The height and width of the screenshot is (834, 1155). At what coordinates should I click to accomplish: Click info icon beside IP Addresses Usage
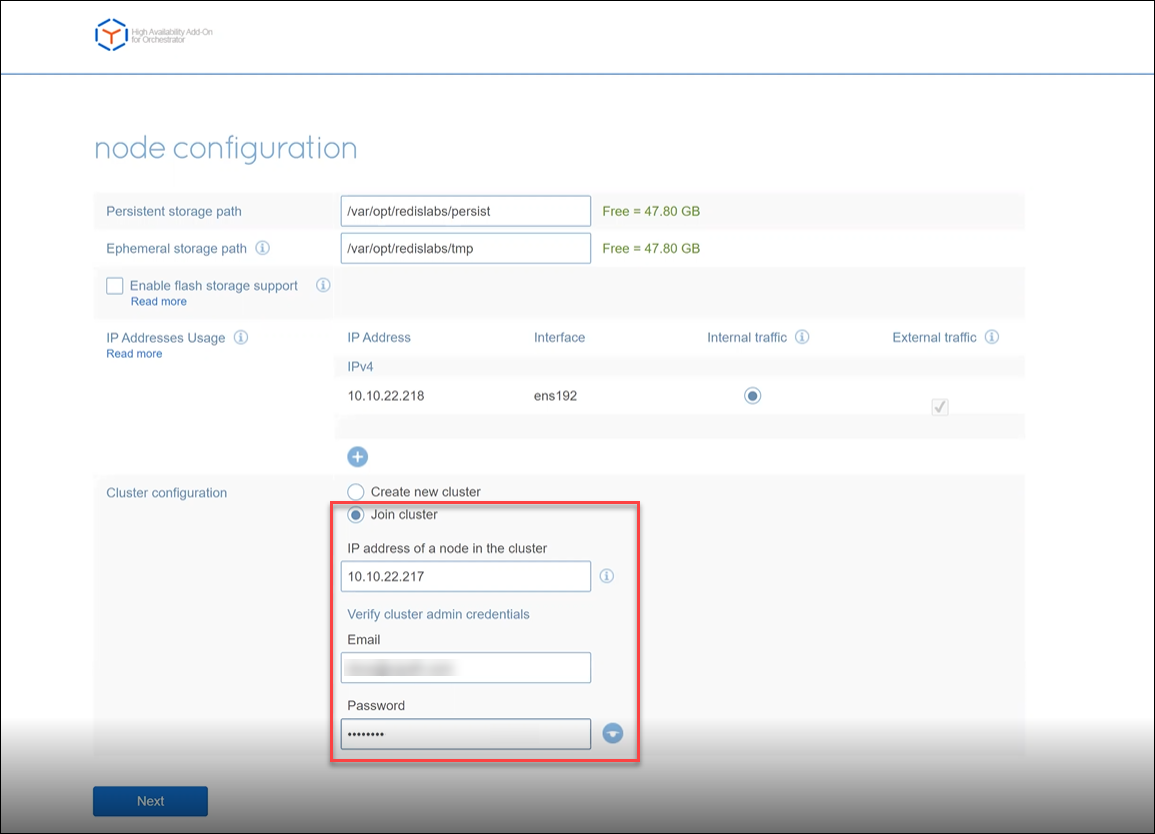pos(241,338)
